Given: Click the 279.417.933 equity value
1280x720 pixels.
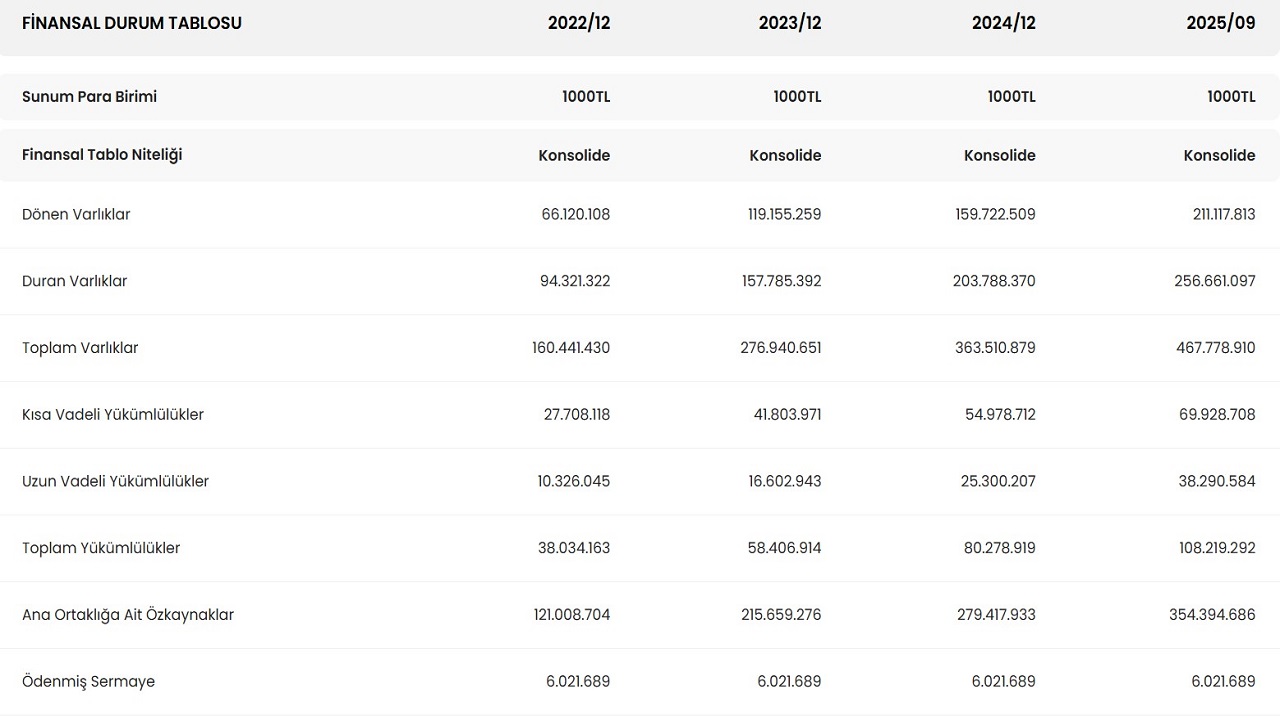Looking at the screenshot, I should (996, 615).
